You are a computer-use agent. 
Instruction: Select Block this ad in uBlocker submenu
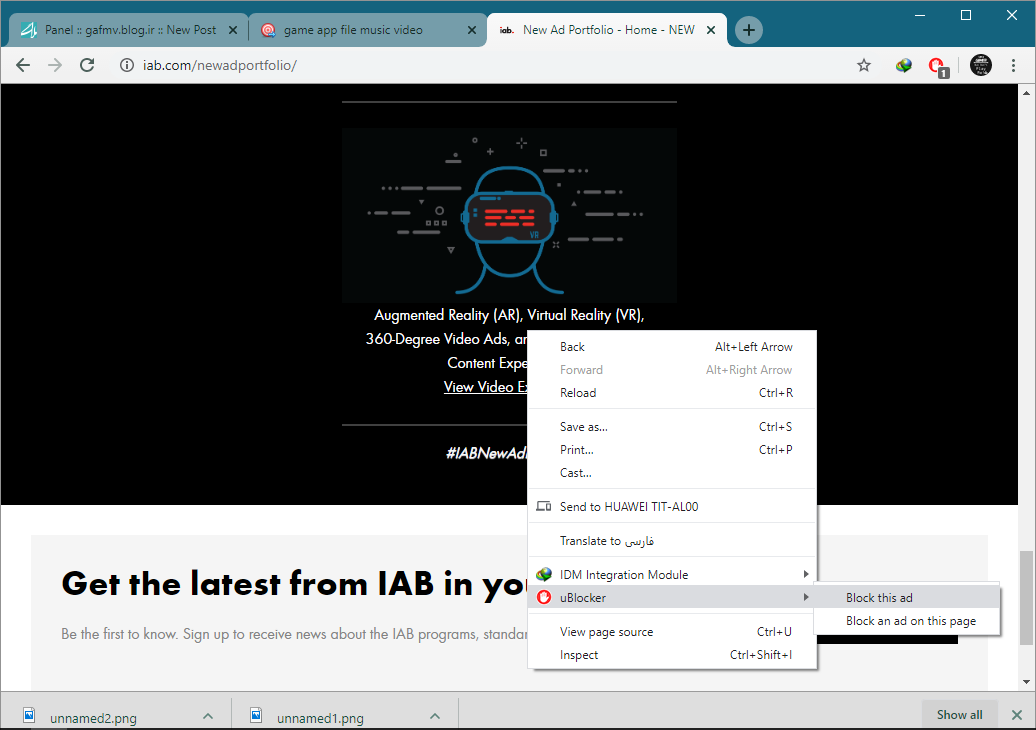click(x=906, y=598)
